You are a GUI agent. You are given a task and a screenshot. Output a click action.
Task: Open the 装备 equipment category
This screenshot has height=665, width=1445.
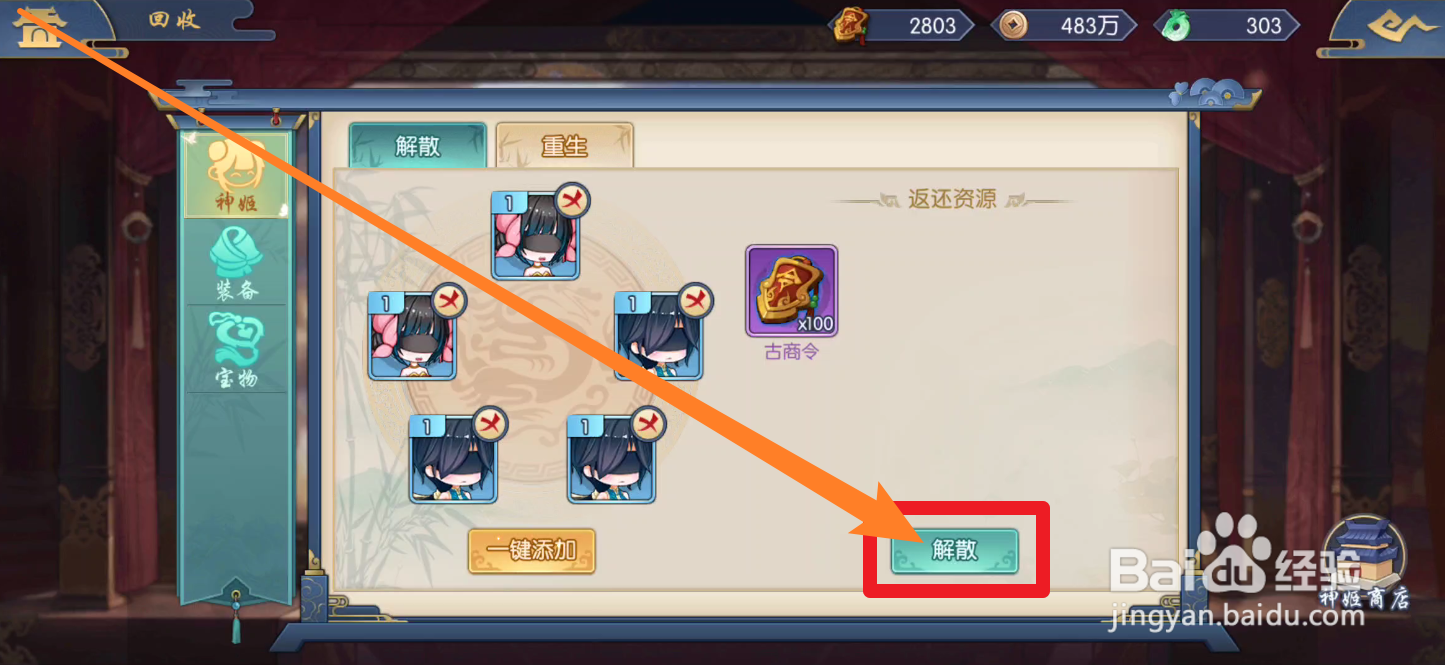click(236, 264)
